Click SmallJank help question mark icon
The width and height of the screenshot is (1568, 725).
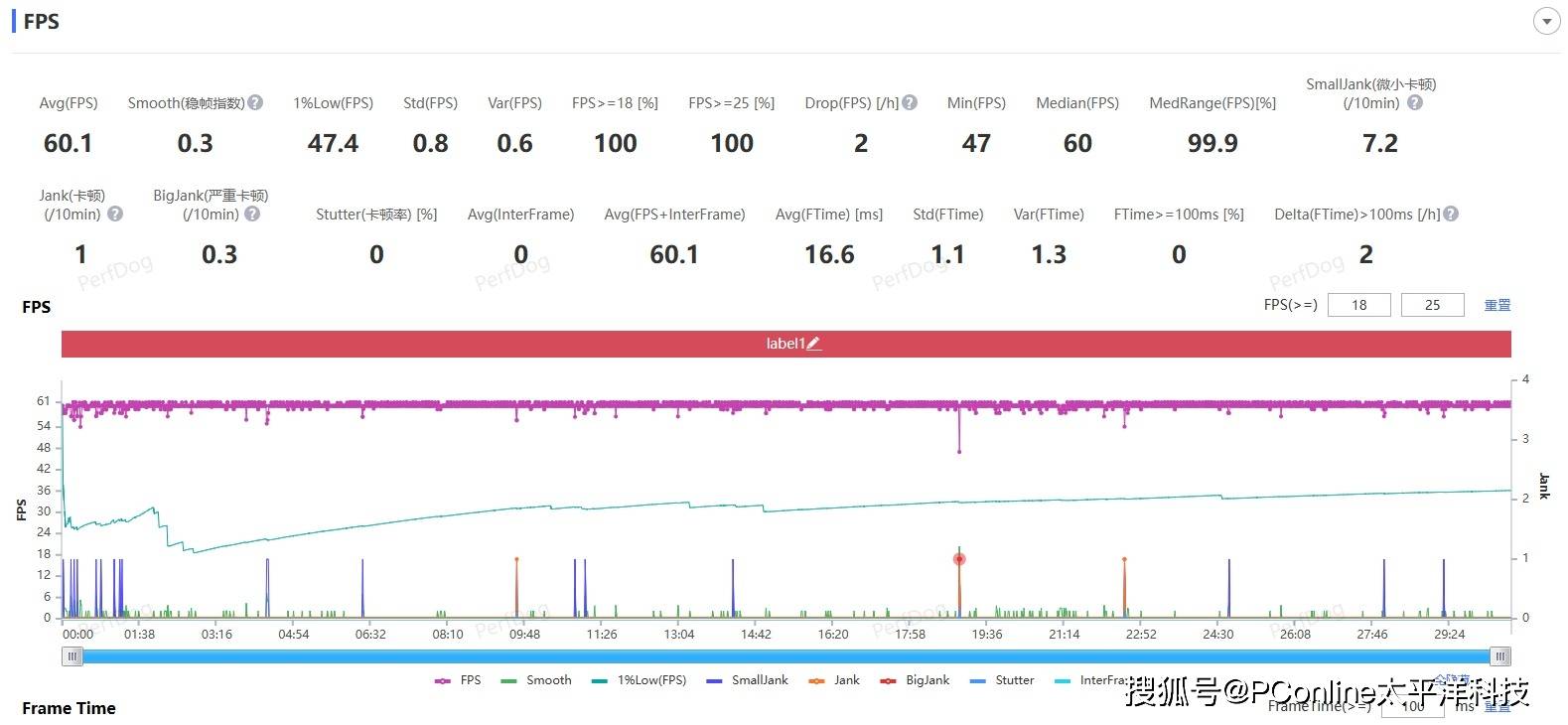1415,103
